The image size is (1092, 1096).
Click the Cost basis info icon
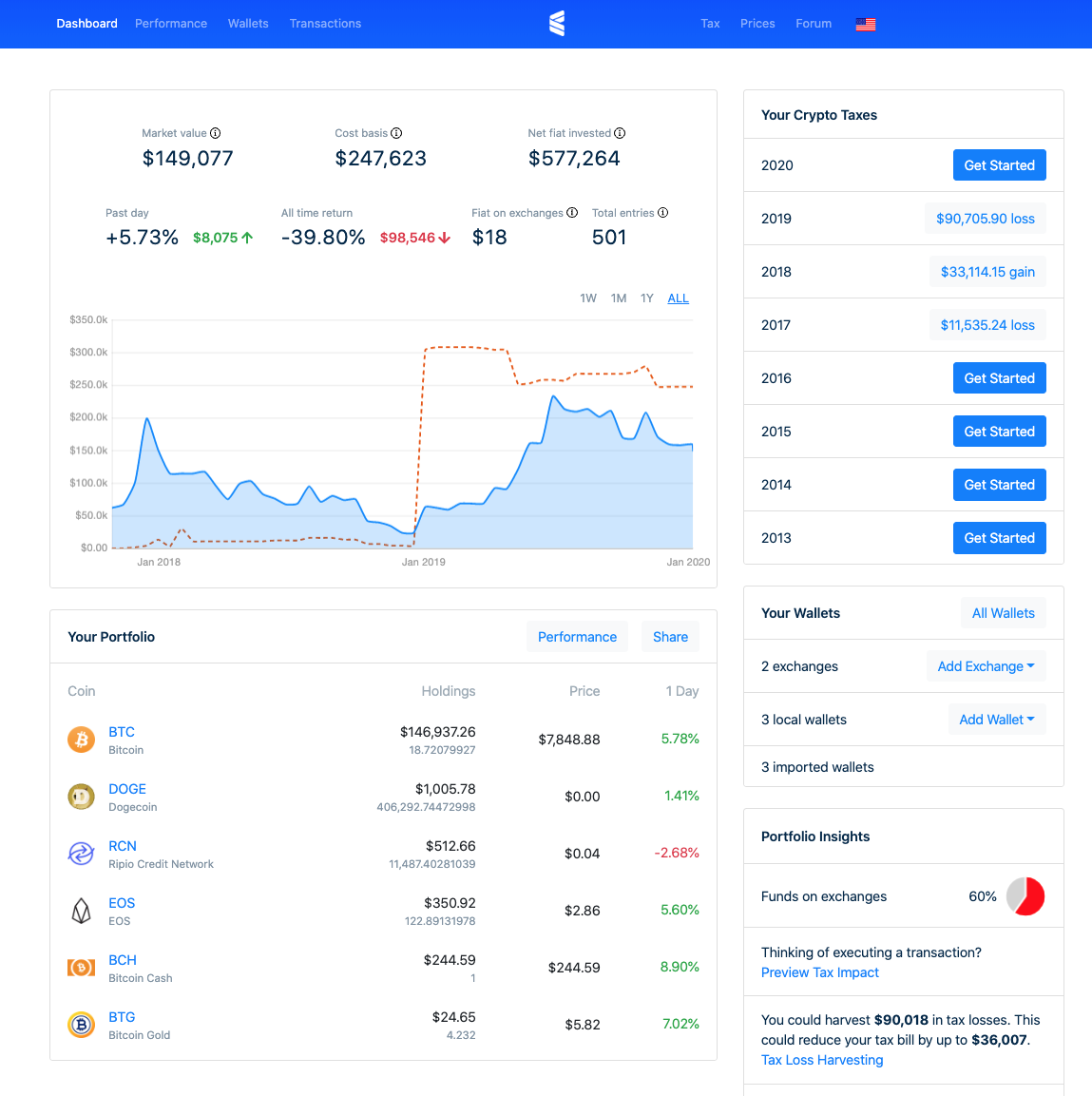pyautogui.click(x=396, y=133)
